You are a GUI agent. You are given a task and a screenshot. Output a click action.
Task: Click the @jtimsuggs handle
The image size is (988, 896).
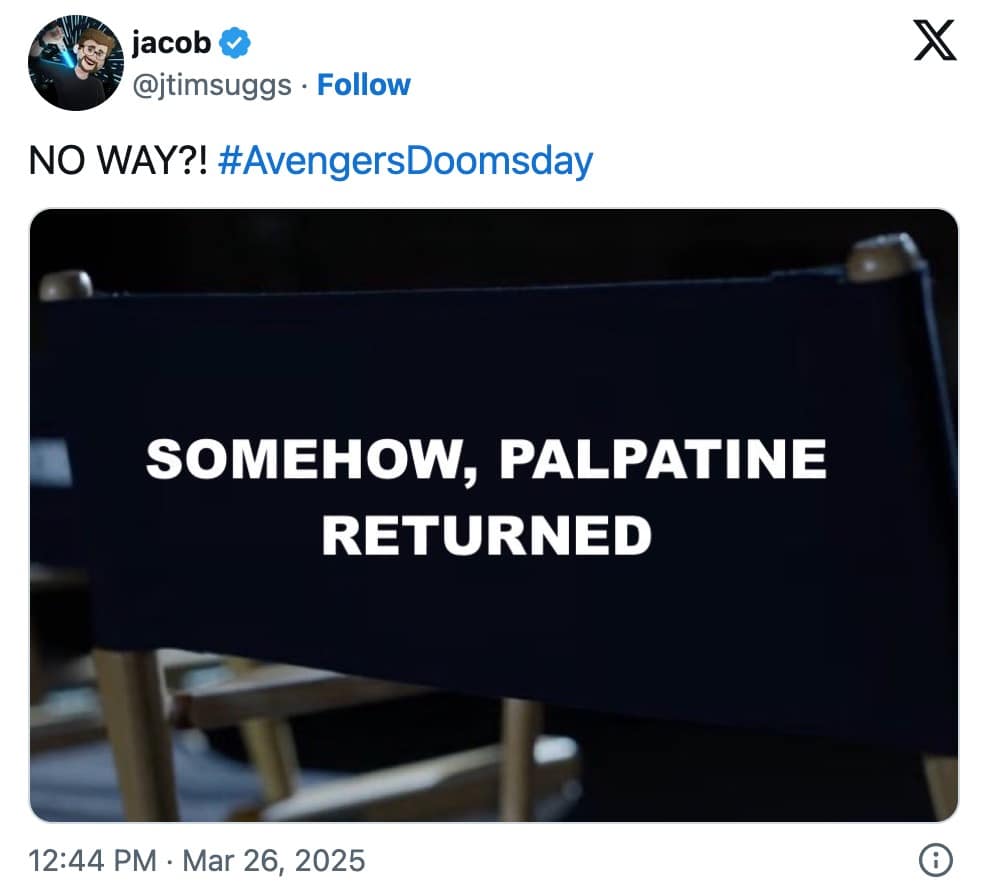[216, 85]
